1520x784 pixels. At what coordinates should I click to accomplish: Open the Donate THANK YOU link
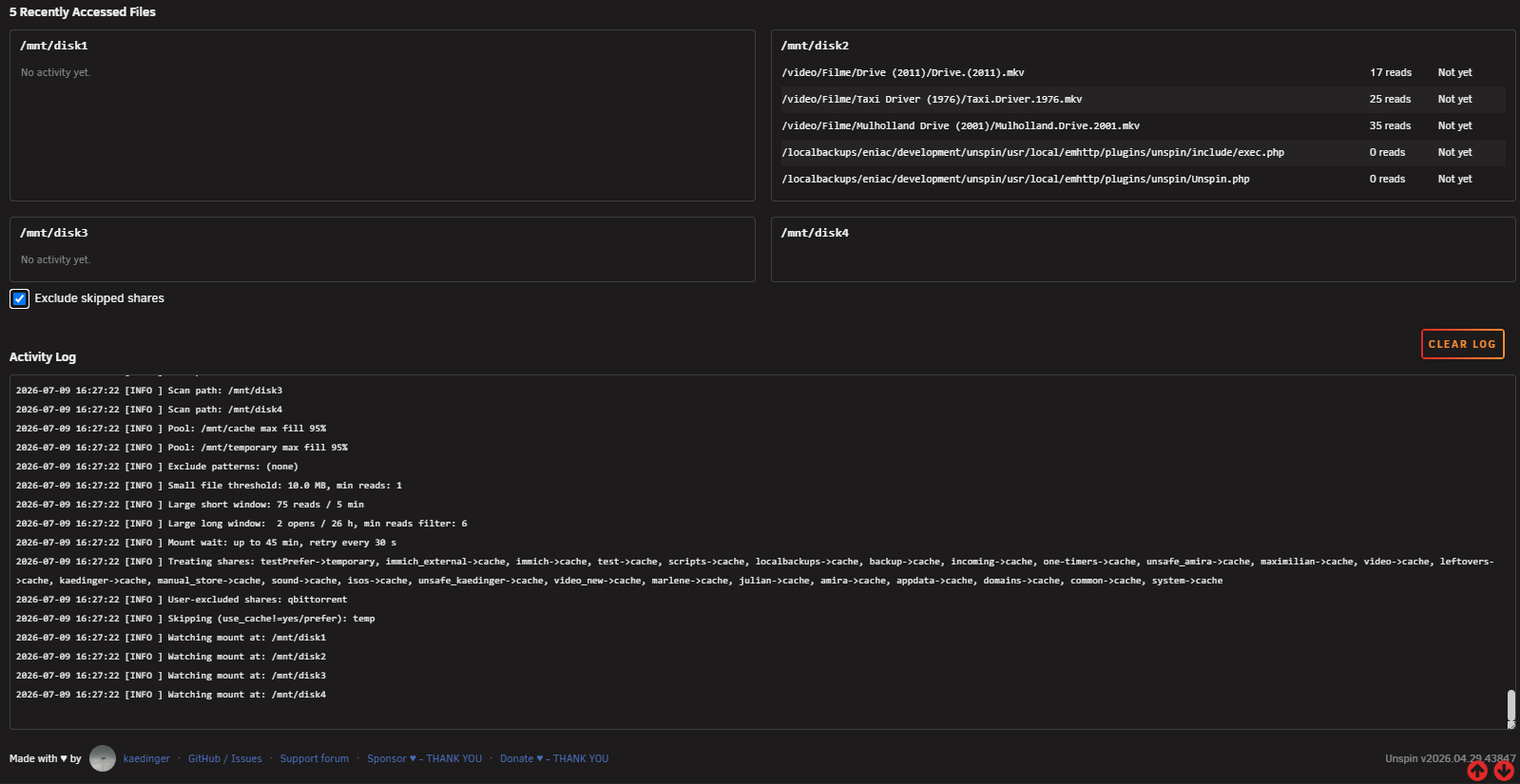tap(554, 758)
